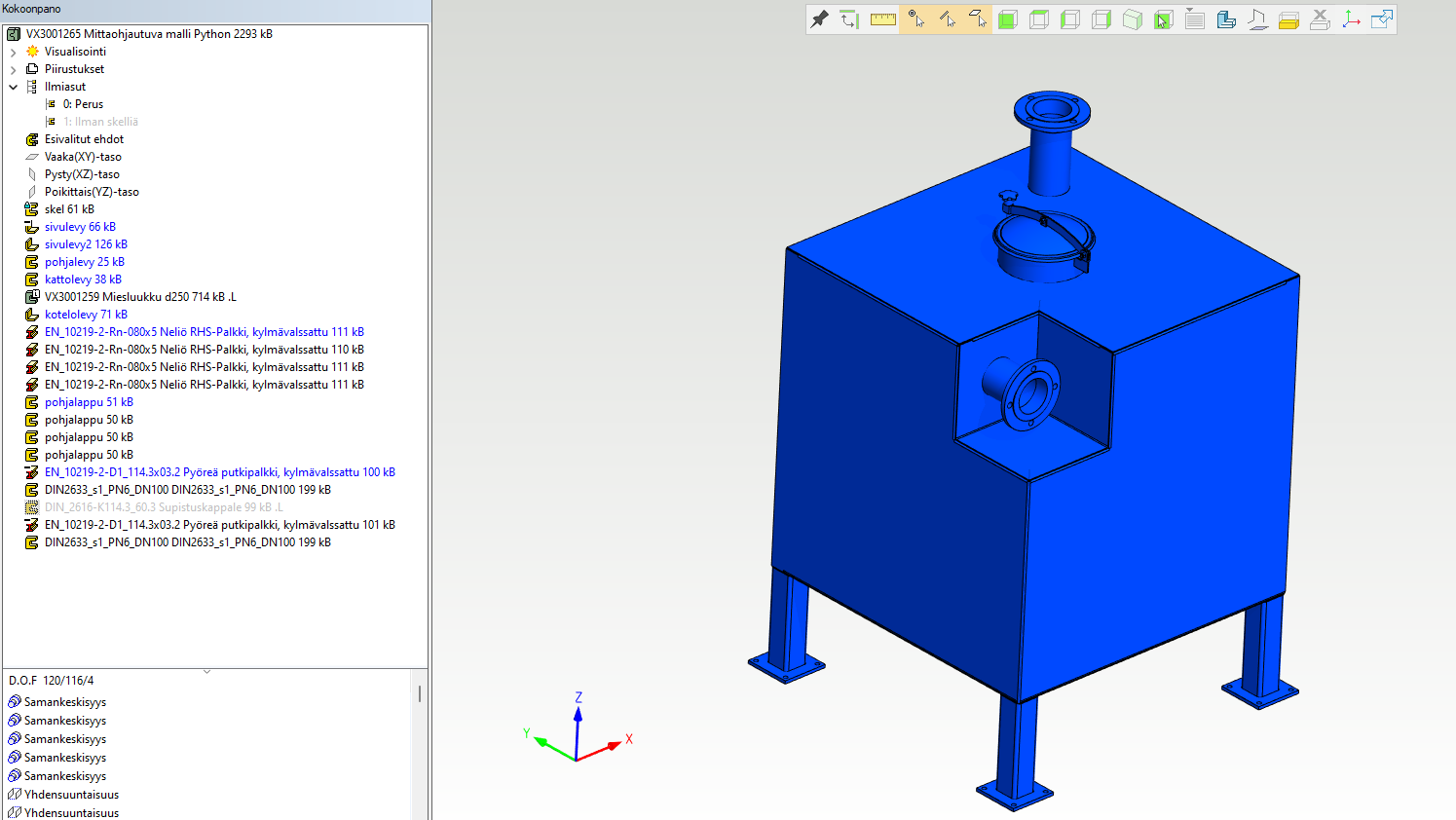Toggle the face selection filter
Screen dimensions: 1456x820
[x=978, y=19]
